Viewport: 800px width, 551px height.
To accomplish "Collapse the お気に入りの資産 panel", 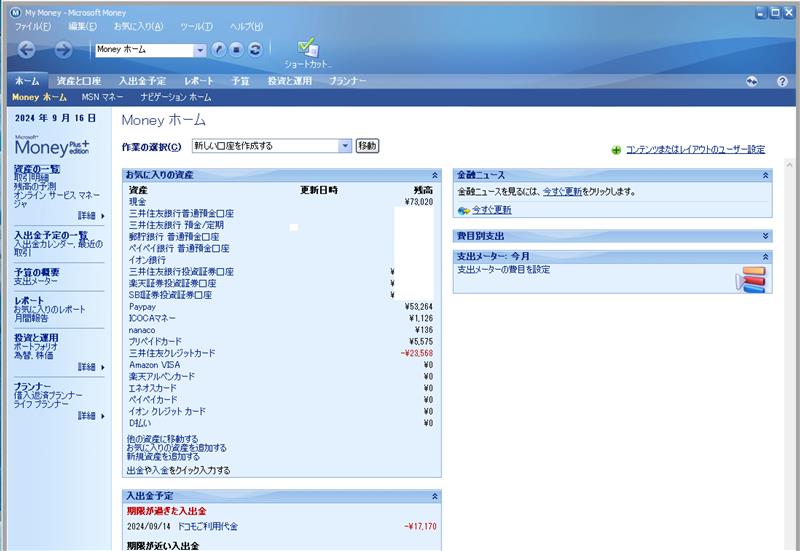I will pos(435,175).
